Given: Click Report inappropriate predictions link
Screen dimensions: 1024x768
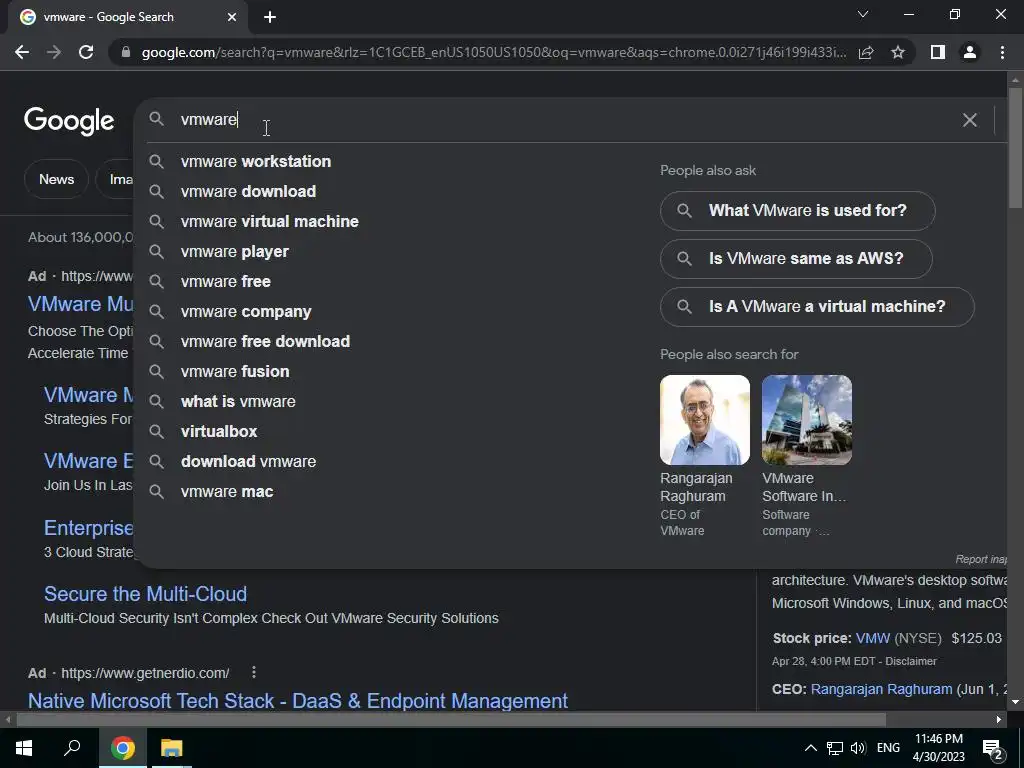Looking at the screenshot, I should pyautogui.click(x=982, y=559).
